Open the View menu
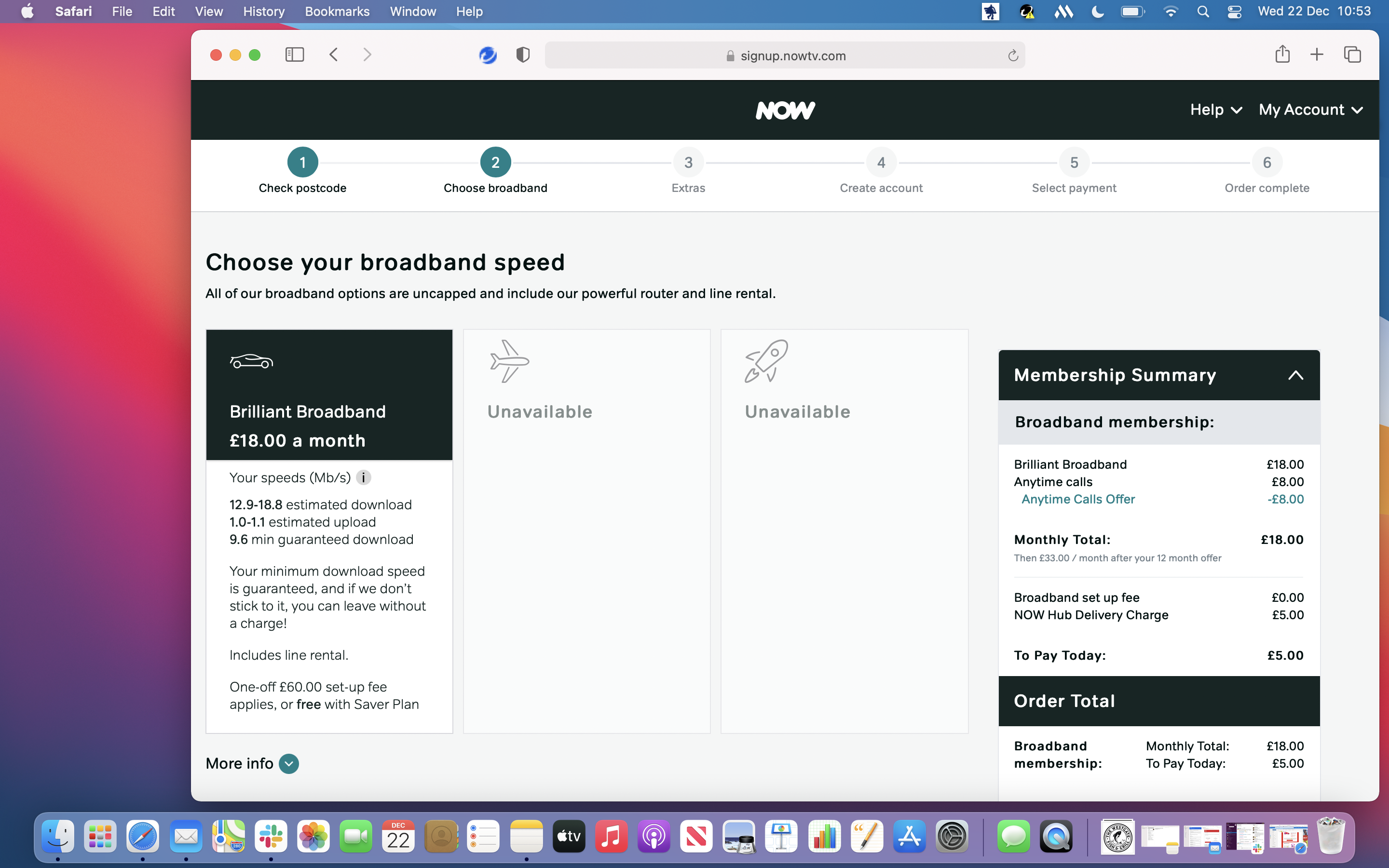The width and height of the screenshot is (1389, 868). click(208, 12)
